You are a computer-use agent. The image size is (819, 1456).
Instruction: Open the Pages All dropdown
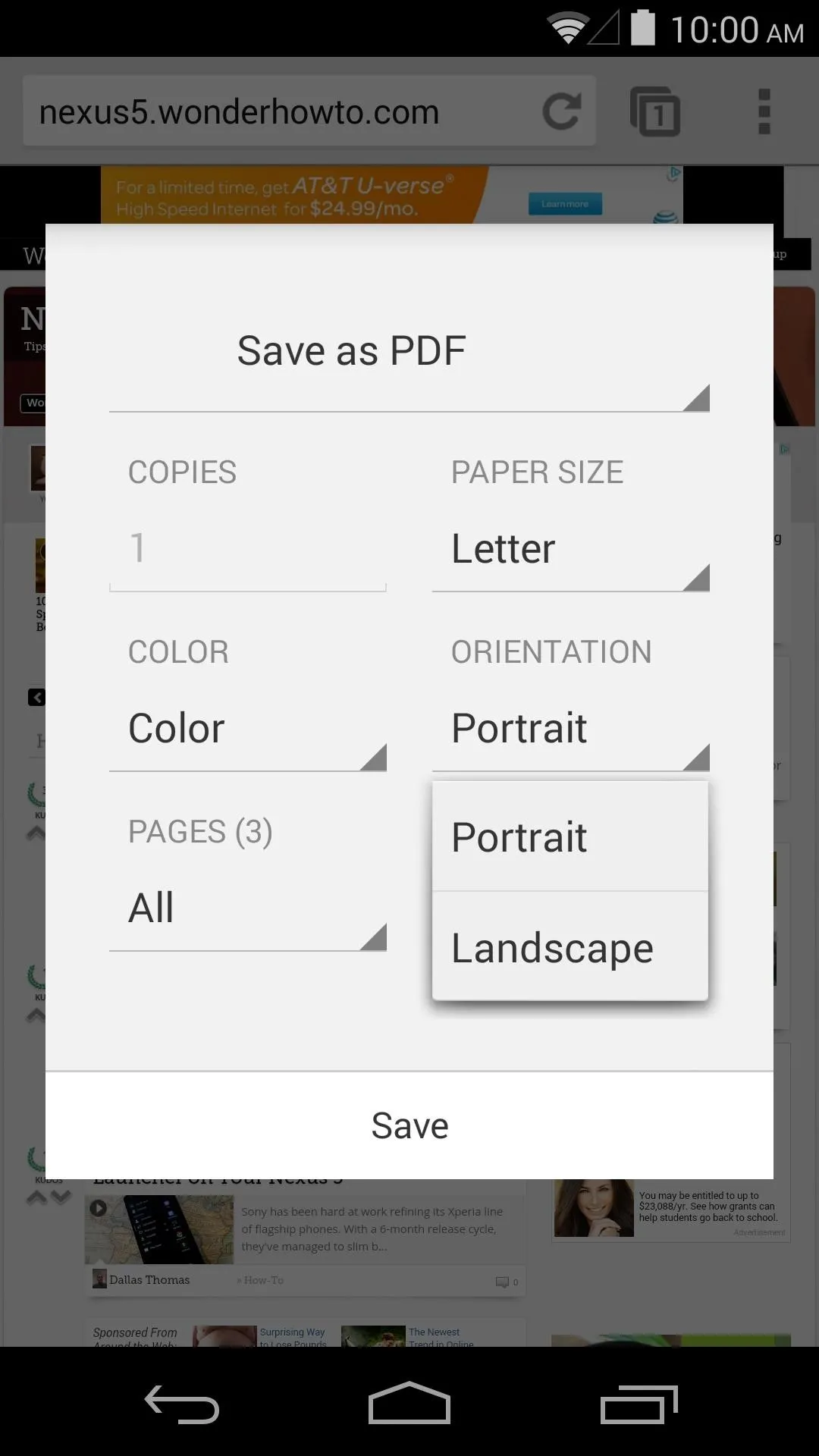[248, 908]
